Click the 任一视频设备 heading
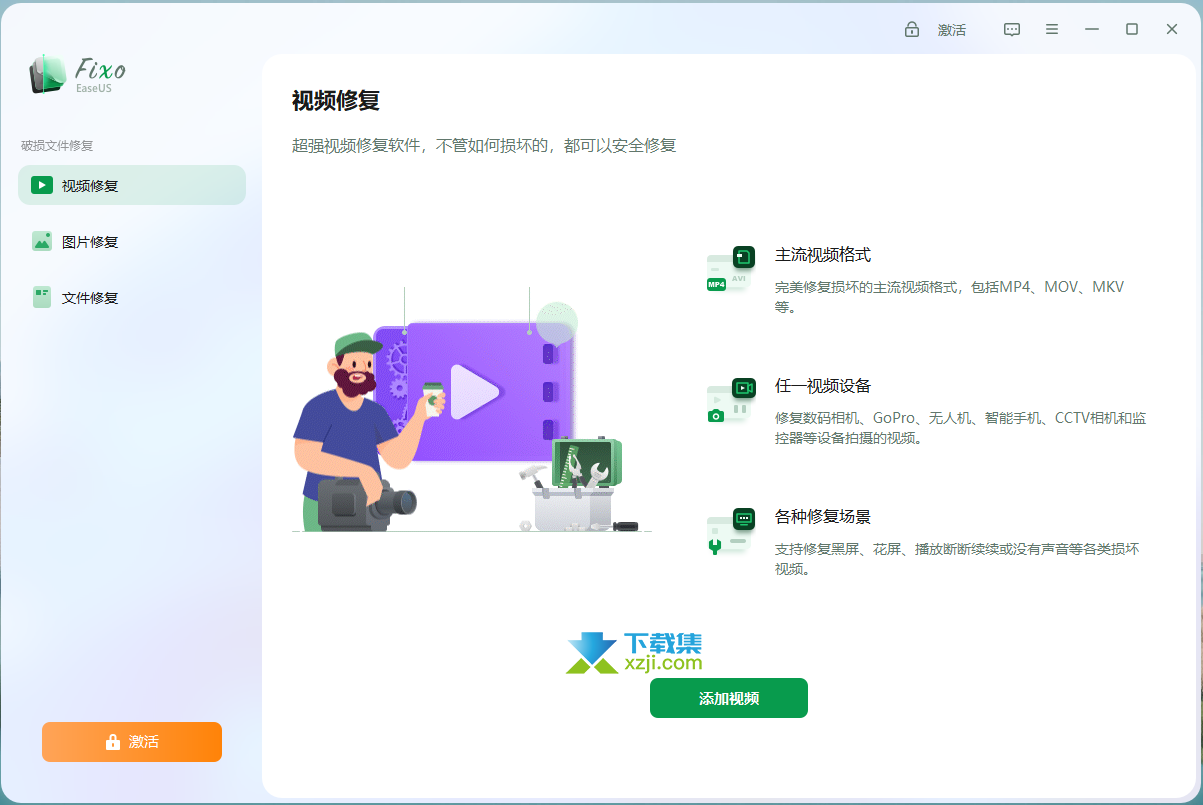The width and height of the screenshot is (1203, 805). [823, 386]
